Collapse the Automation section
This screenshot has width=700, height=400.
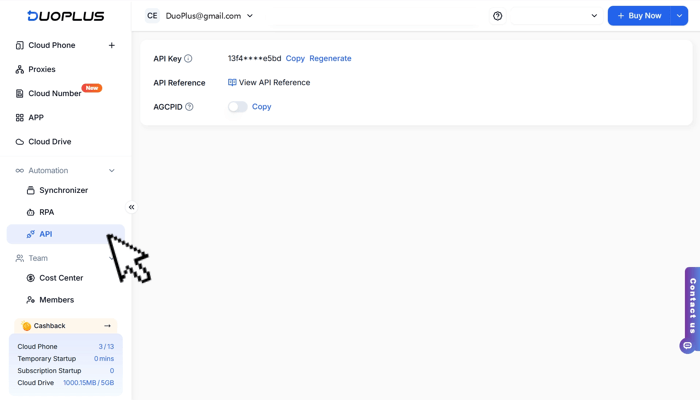click(x=111, y=171)
